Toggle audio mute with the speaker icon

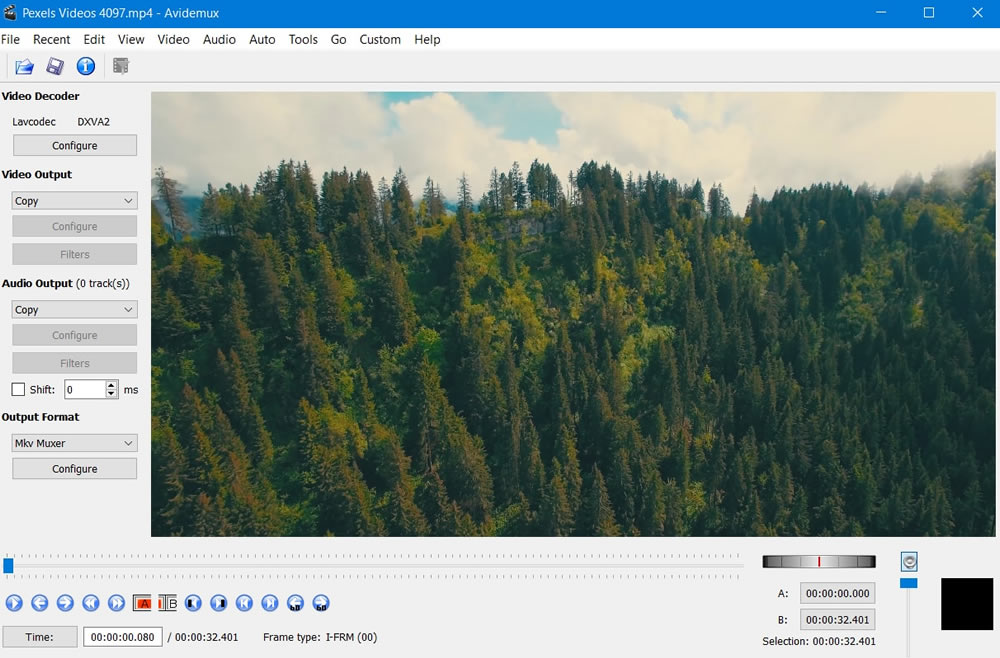(909, 562)
